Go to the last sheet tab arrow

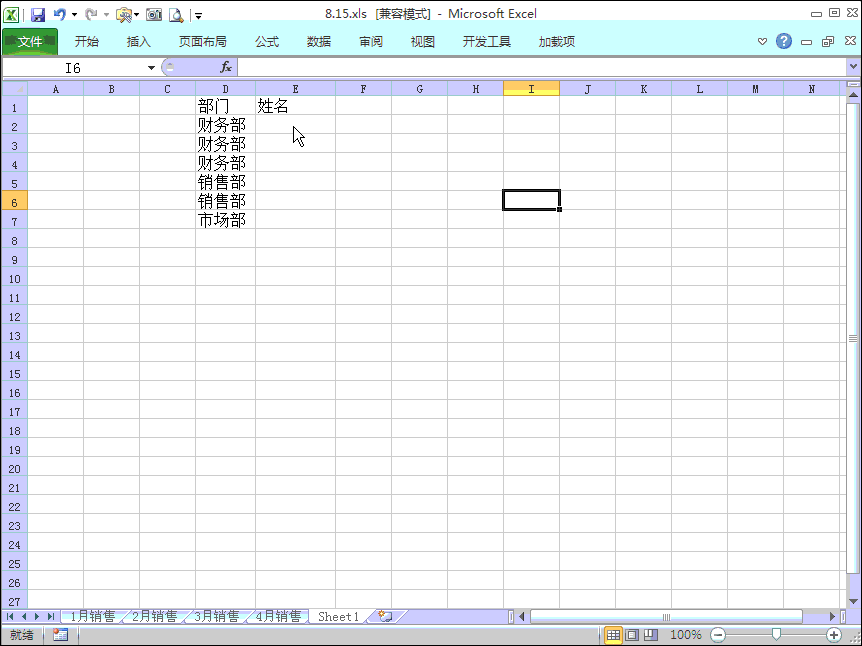click(x=51, y=617)
